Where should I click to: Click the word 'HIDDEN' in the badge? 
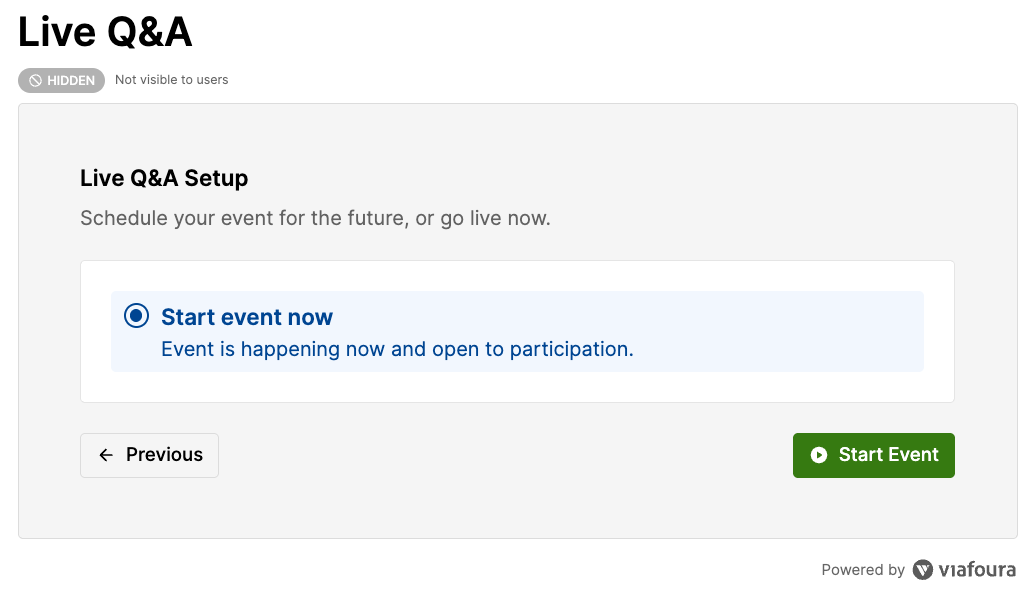pyautogui.click(x=71, y=81)
